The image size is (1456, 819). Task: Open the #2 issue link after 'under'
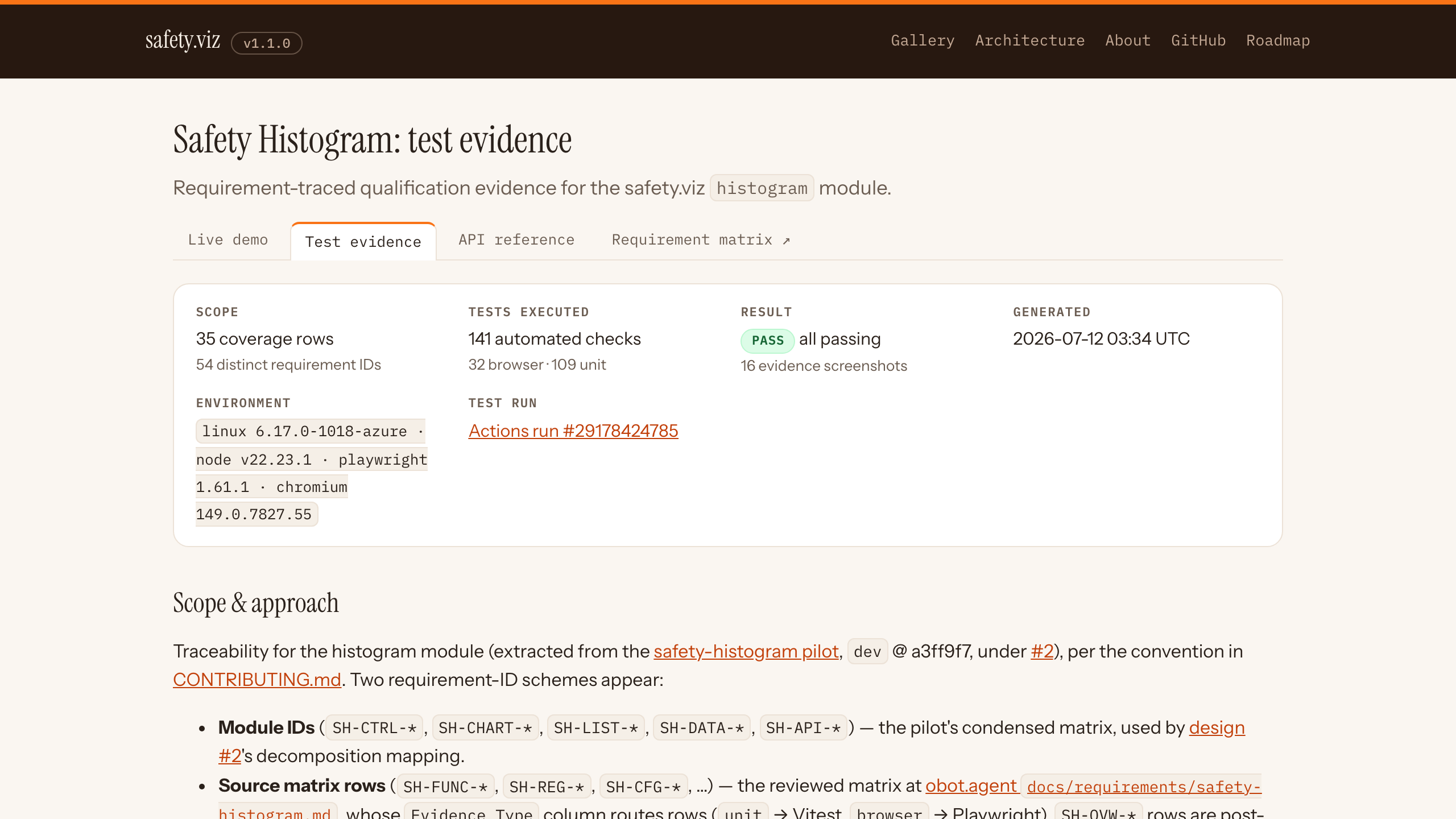1042,651
